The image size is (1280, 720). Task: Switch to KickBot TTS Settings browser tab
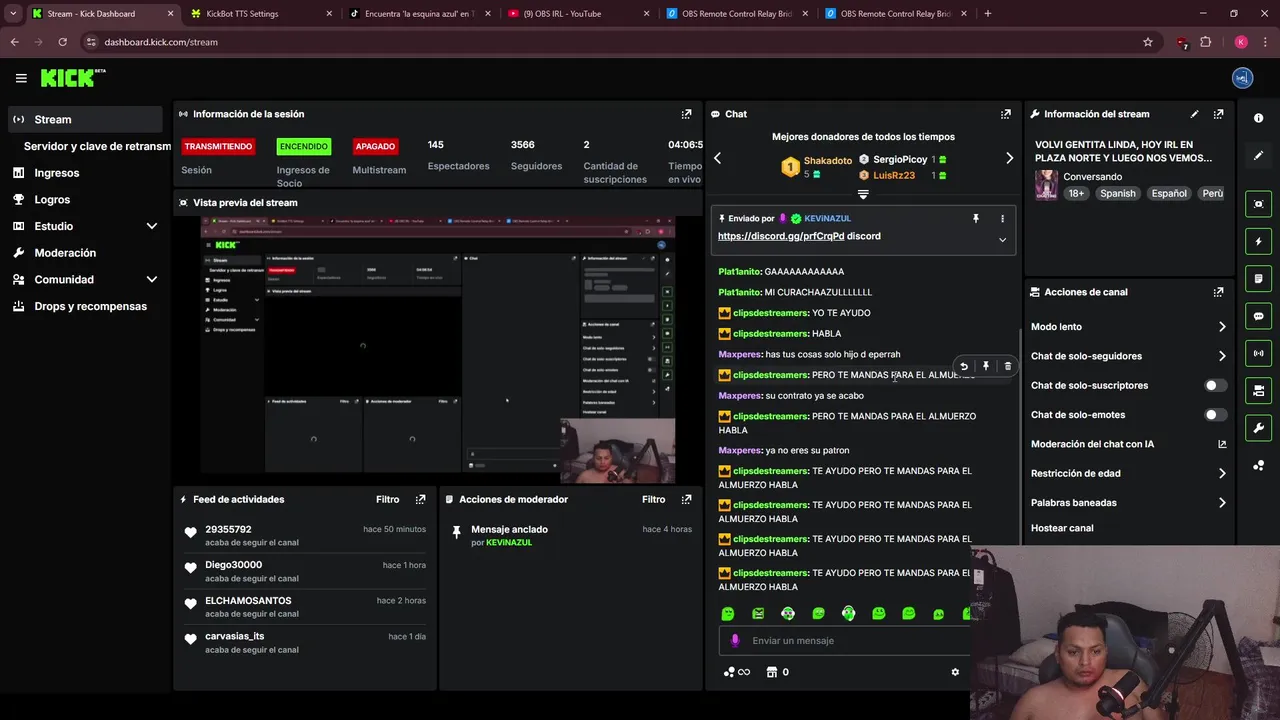point(258,14)
